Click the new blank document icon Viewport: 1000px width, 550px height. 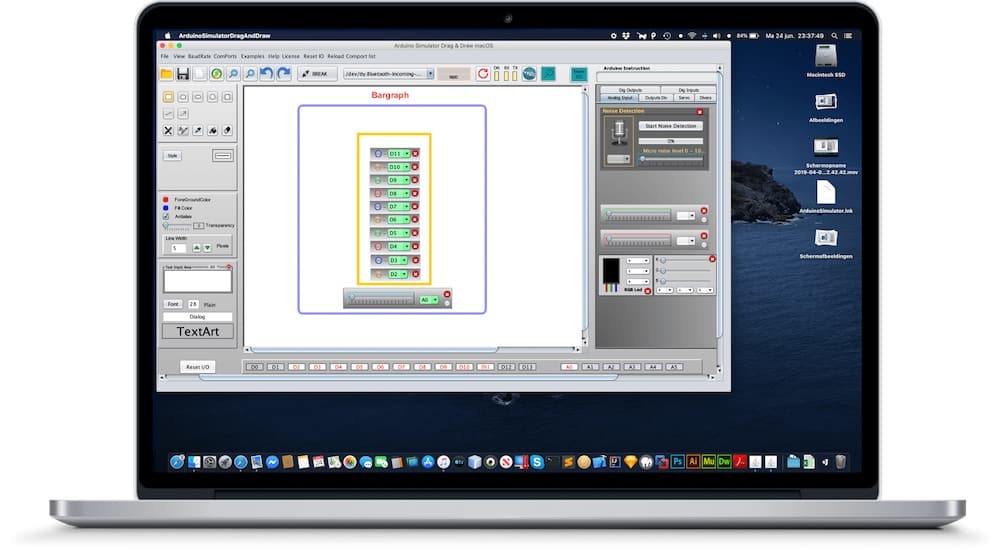pos(200,74)
